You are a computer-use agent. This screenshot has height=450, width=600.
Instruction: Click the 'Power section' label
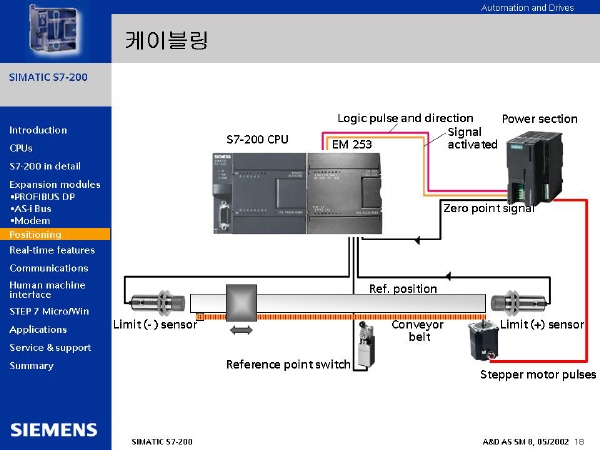[540, 119]
